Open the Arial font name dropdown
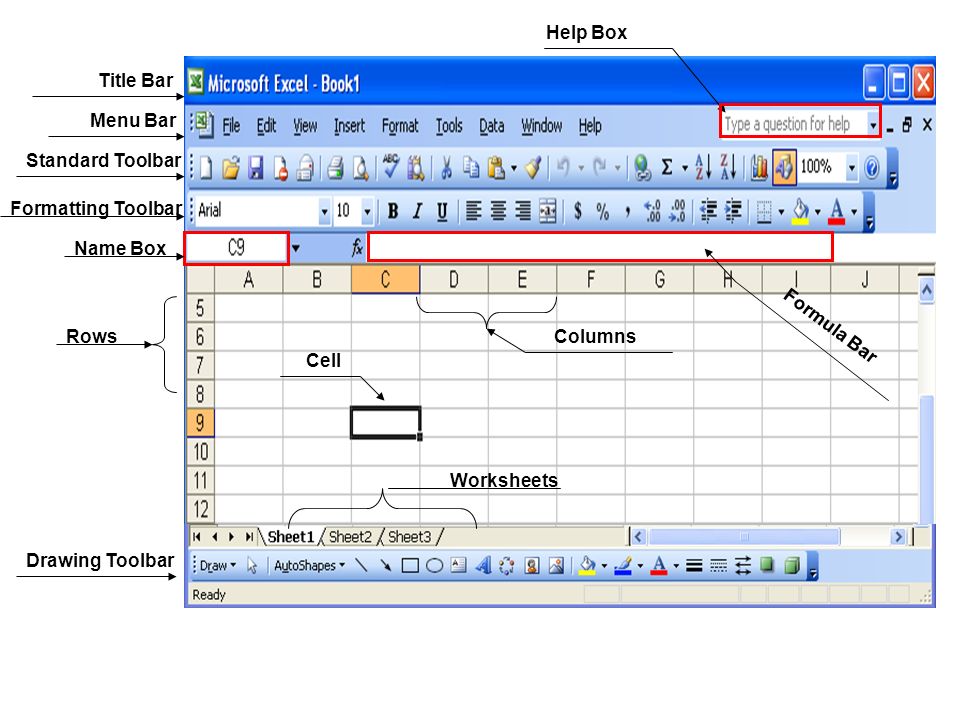960x720 pixels. pos(324,212)
